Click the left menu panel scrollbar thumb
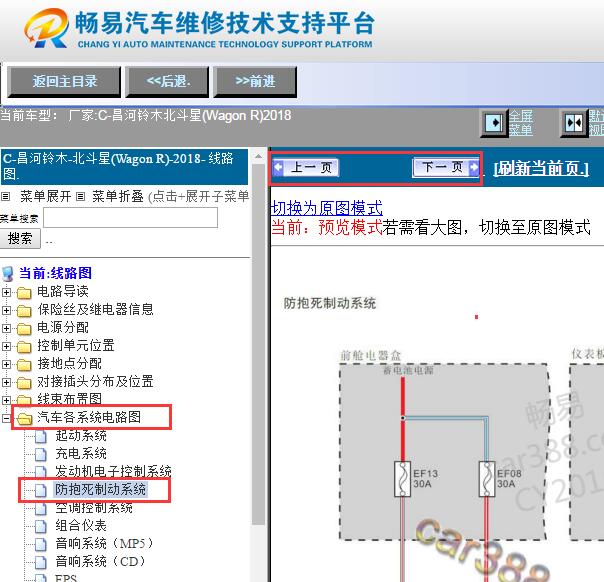Image resolution: width=604 pixels, height=582 pixels. pyautogui.click(x=258, y=344)
